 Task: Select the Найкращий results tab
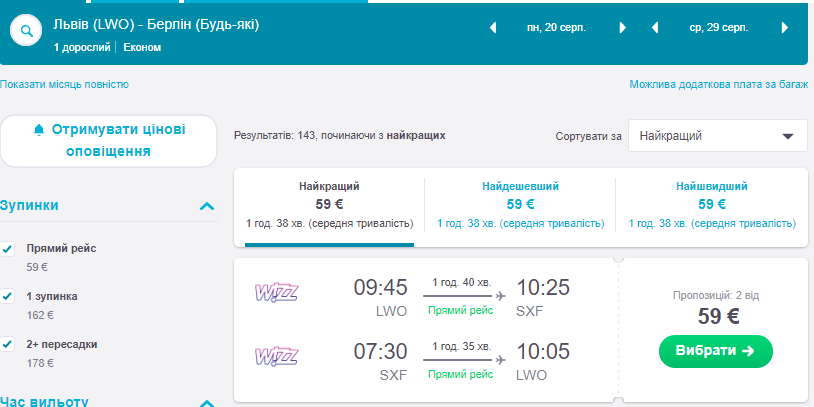[328, 204]
